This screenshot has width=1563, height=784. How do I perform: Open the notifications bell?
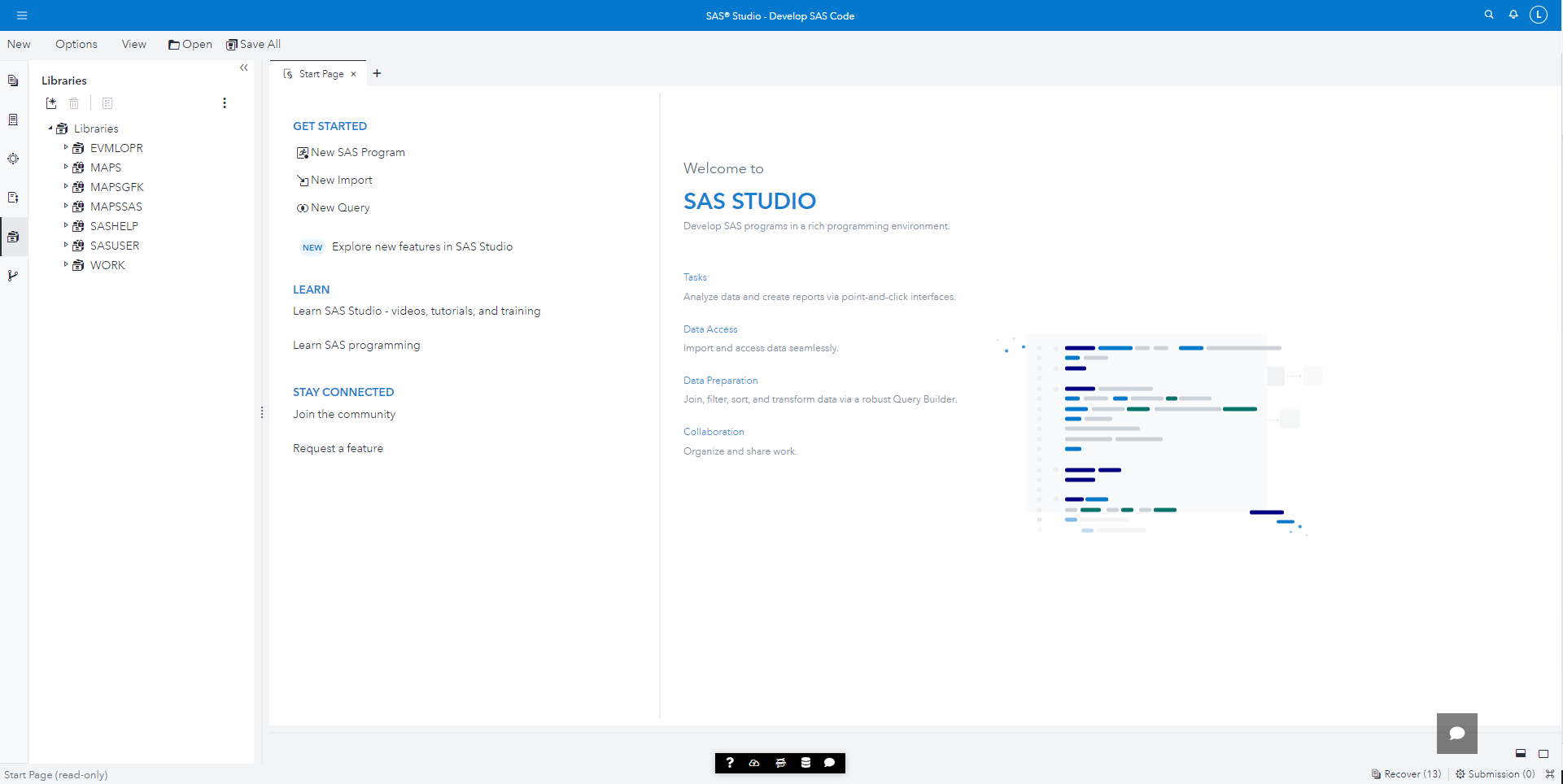pos(1513,15)
